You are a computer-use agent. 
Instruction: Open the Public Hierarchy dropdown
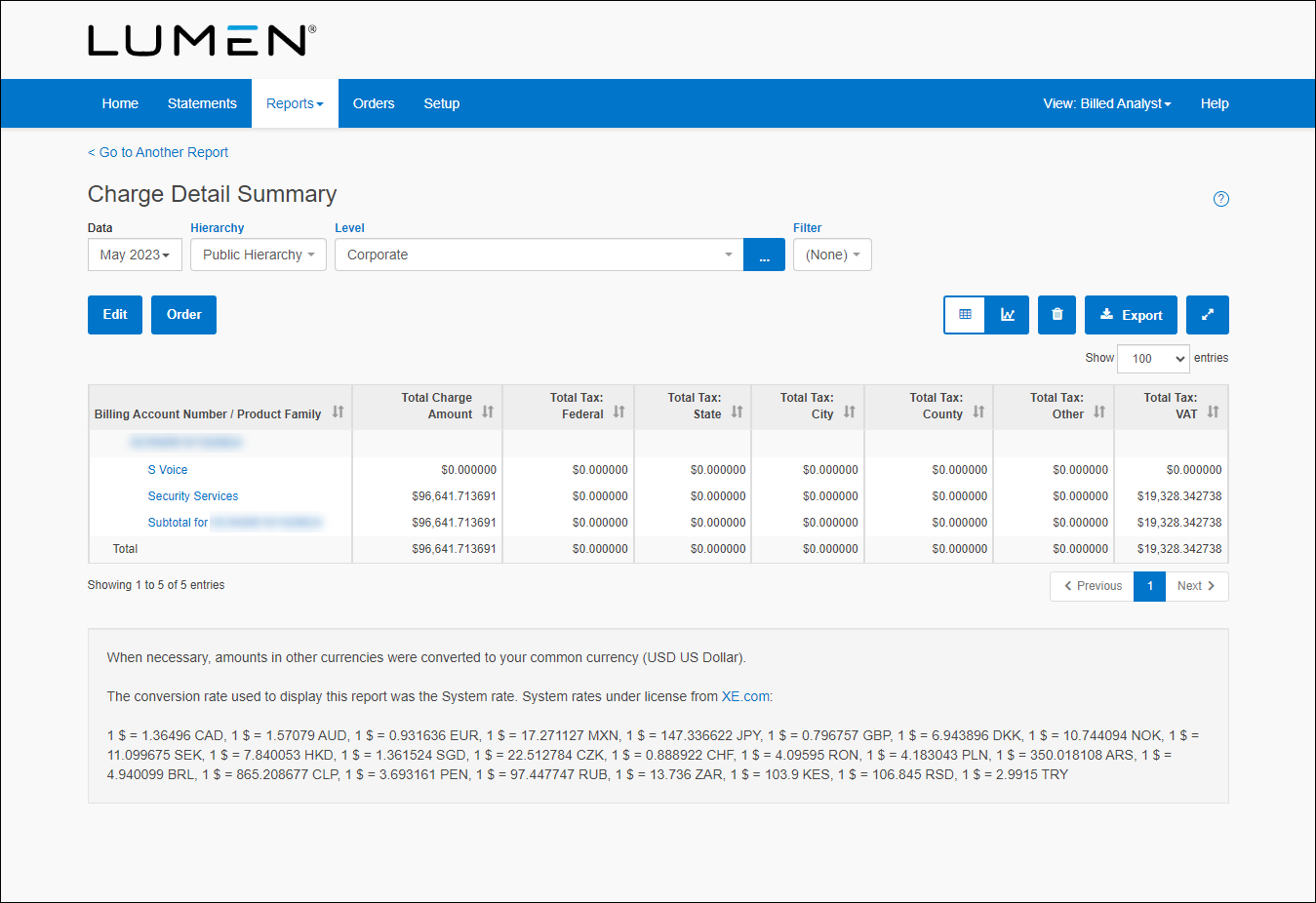259,255
